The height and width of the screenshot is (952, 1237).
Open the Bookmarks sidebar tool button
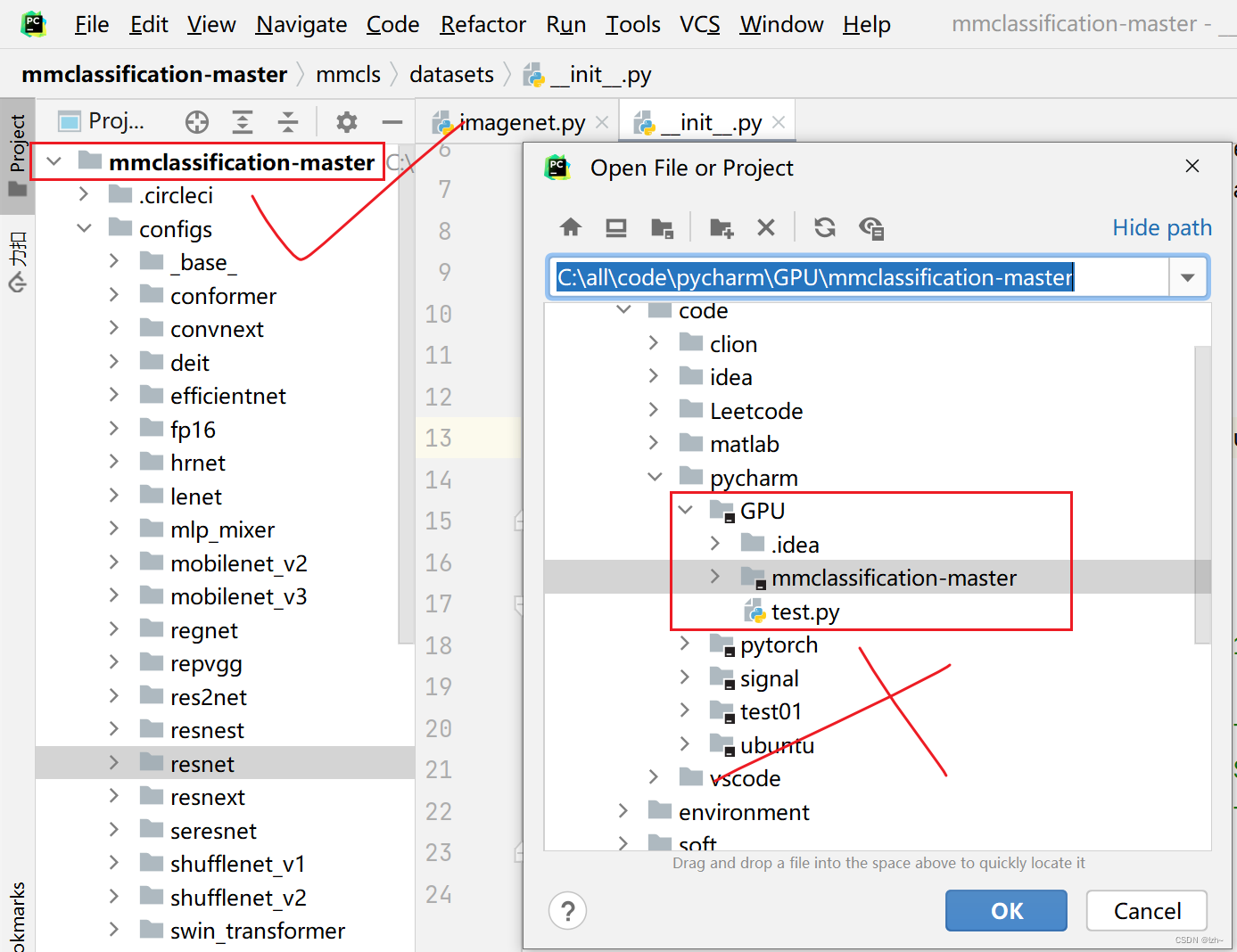click(x=17, y=916)
